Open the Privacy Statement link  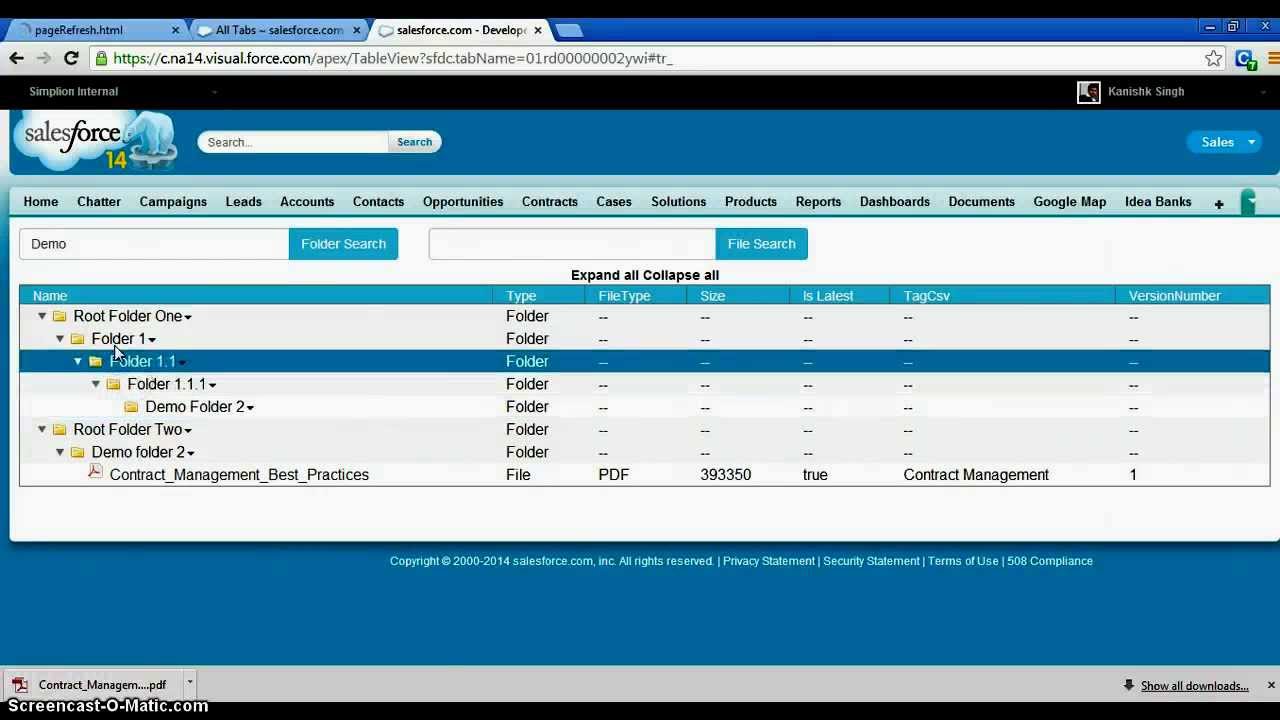769,561
